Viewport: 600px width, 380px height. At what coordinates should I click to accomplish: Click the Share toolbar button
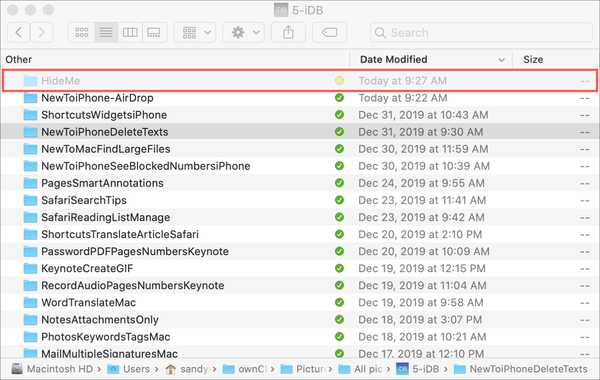(288, 33)
